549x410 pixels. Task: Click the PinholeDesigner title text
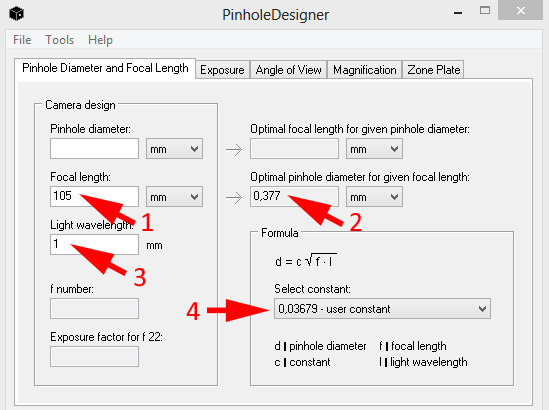click(276, 15)
